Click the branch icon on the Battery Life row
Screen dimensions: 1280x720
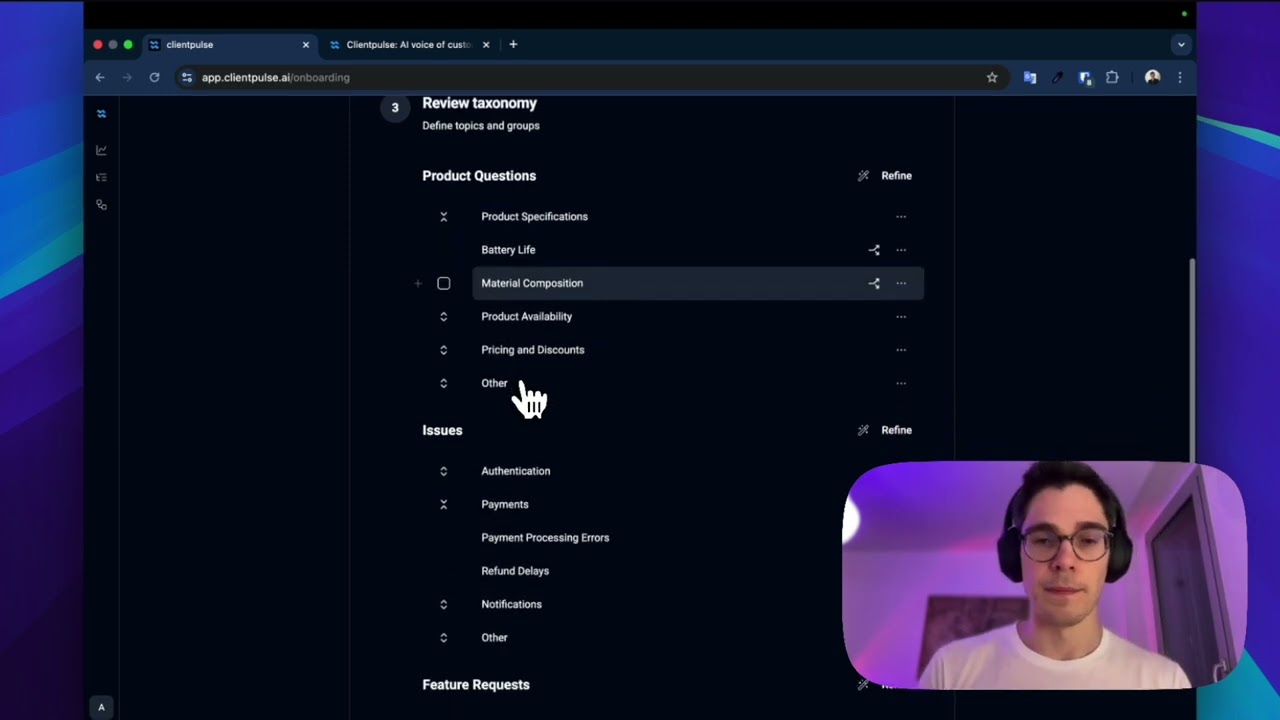coord(874,250)
